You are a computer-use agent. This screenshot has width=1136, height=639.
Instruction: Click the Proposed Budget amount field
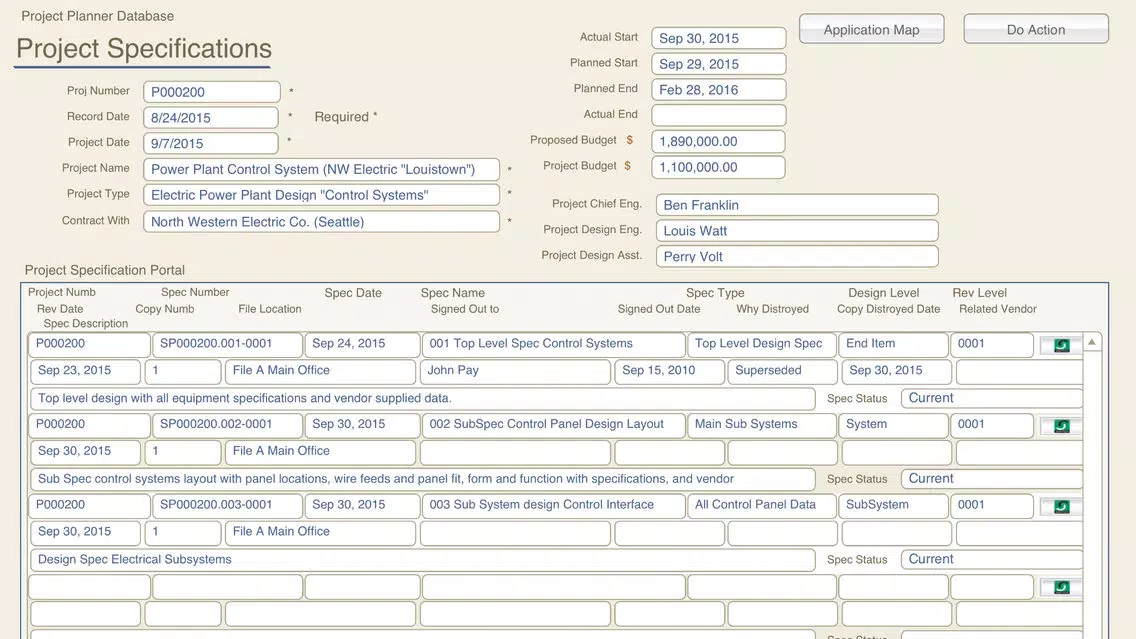(x=718, y=142)
